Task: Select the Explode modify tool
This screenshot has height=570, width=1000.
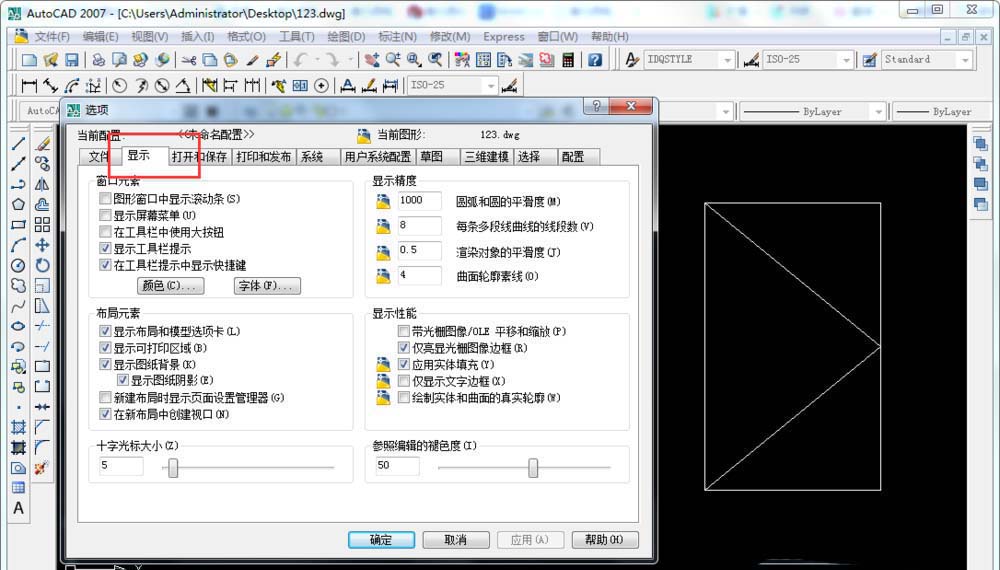Action: [x=42, y=468]
